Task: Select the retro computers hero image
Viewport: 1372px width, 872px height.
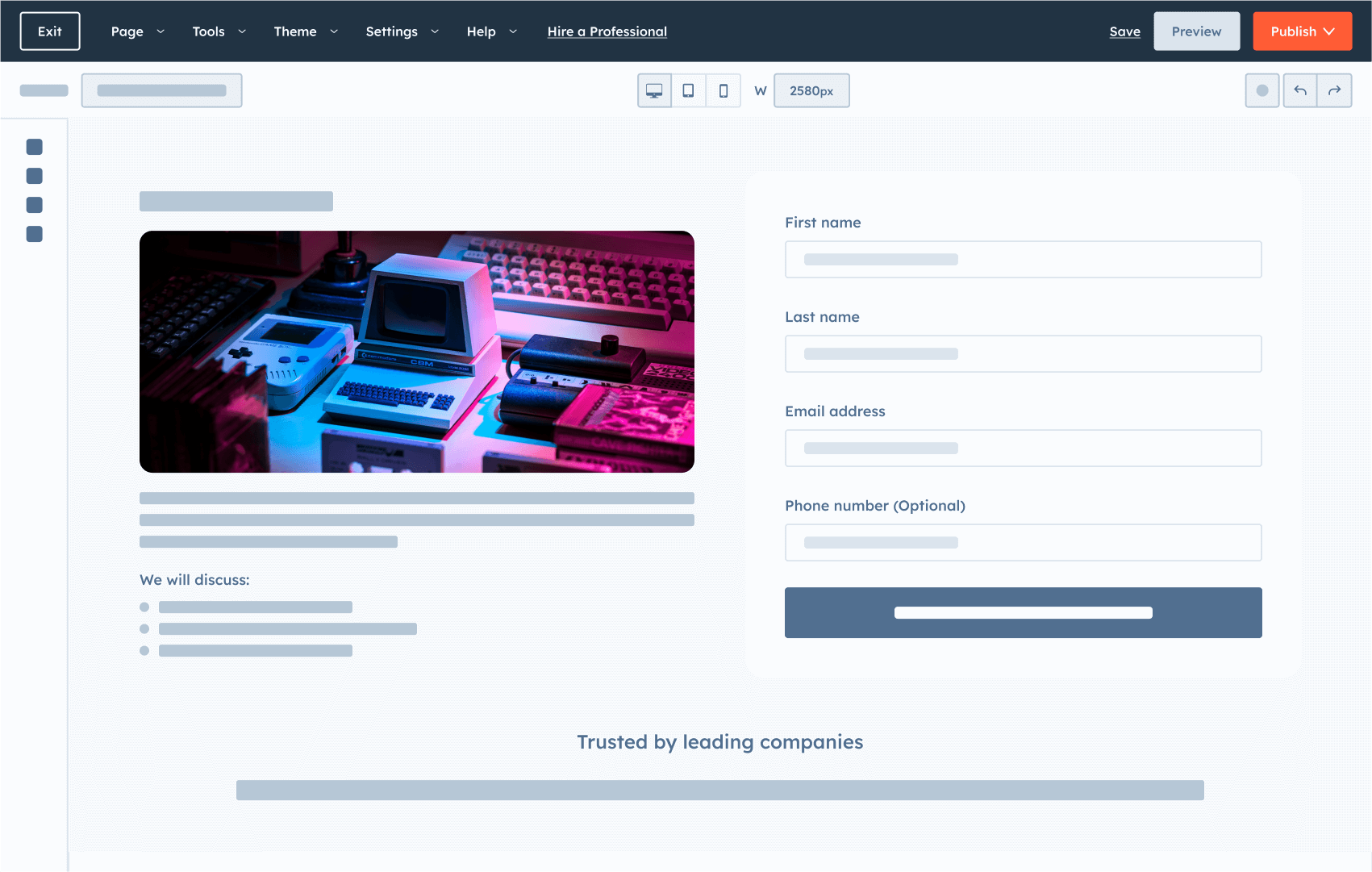Action: point(416,352)
